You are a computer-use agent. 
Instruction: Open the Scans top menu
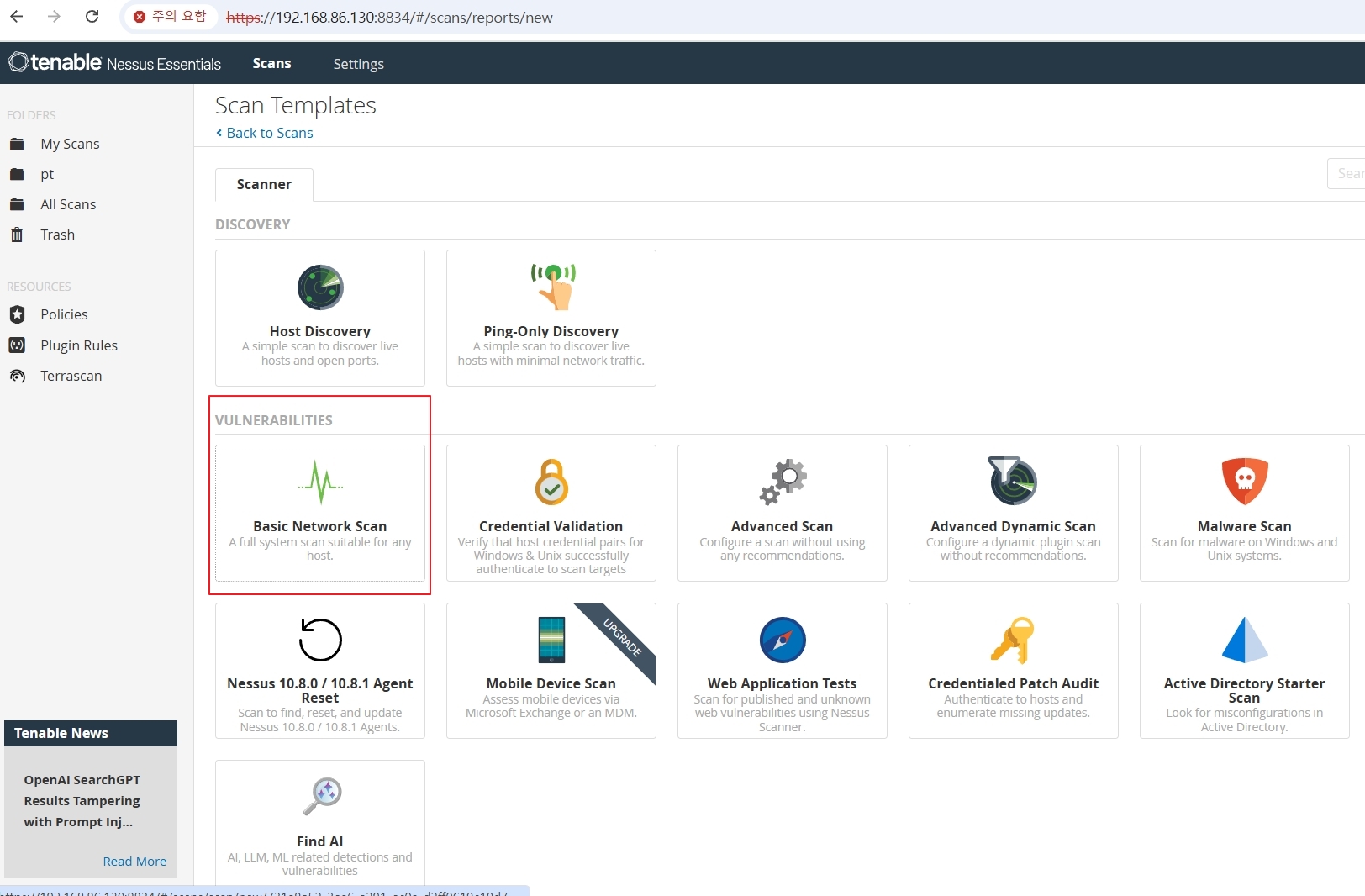point(271,63)
